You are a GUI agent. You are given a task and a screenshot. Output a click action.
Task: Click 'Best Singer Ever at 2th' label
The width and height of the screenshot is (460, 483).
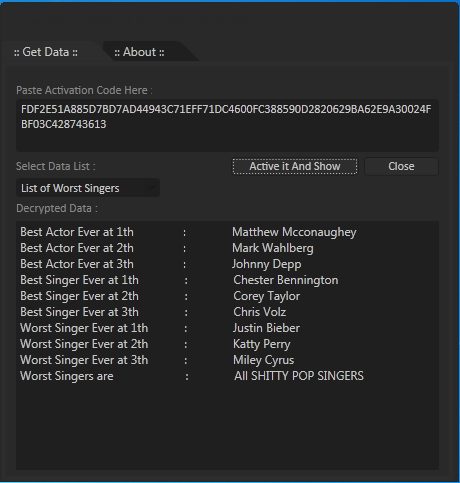[79, 296]
